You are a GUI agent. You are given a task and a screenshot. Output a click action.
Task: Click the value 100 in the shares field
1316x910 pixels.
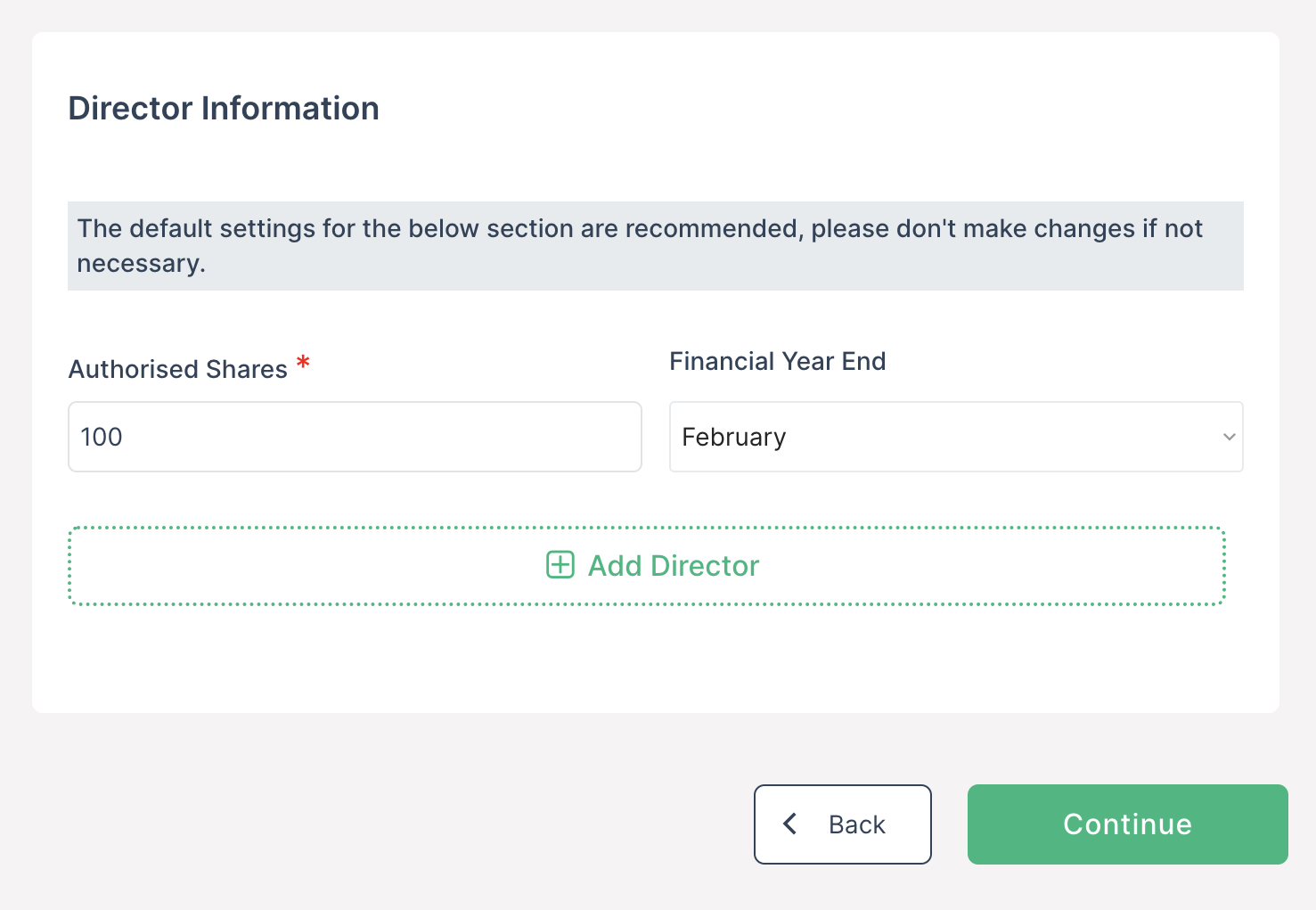[x=102, y=437]
